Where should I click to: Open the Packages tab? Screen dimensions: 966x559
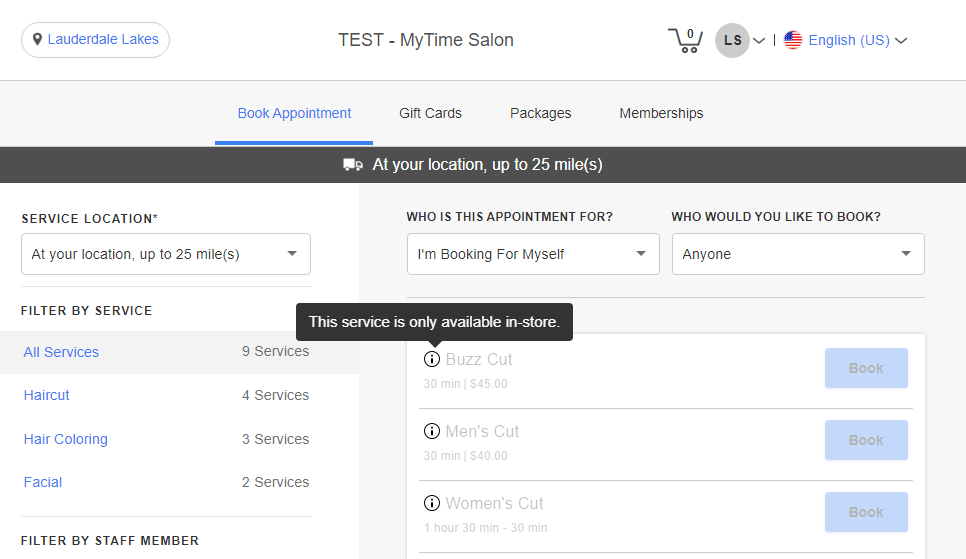540,113
